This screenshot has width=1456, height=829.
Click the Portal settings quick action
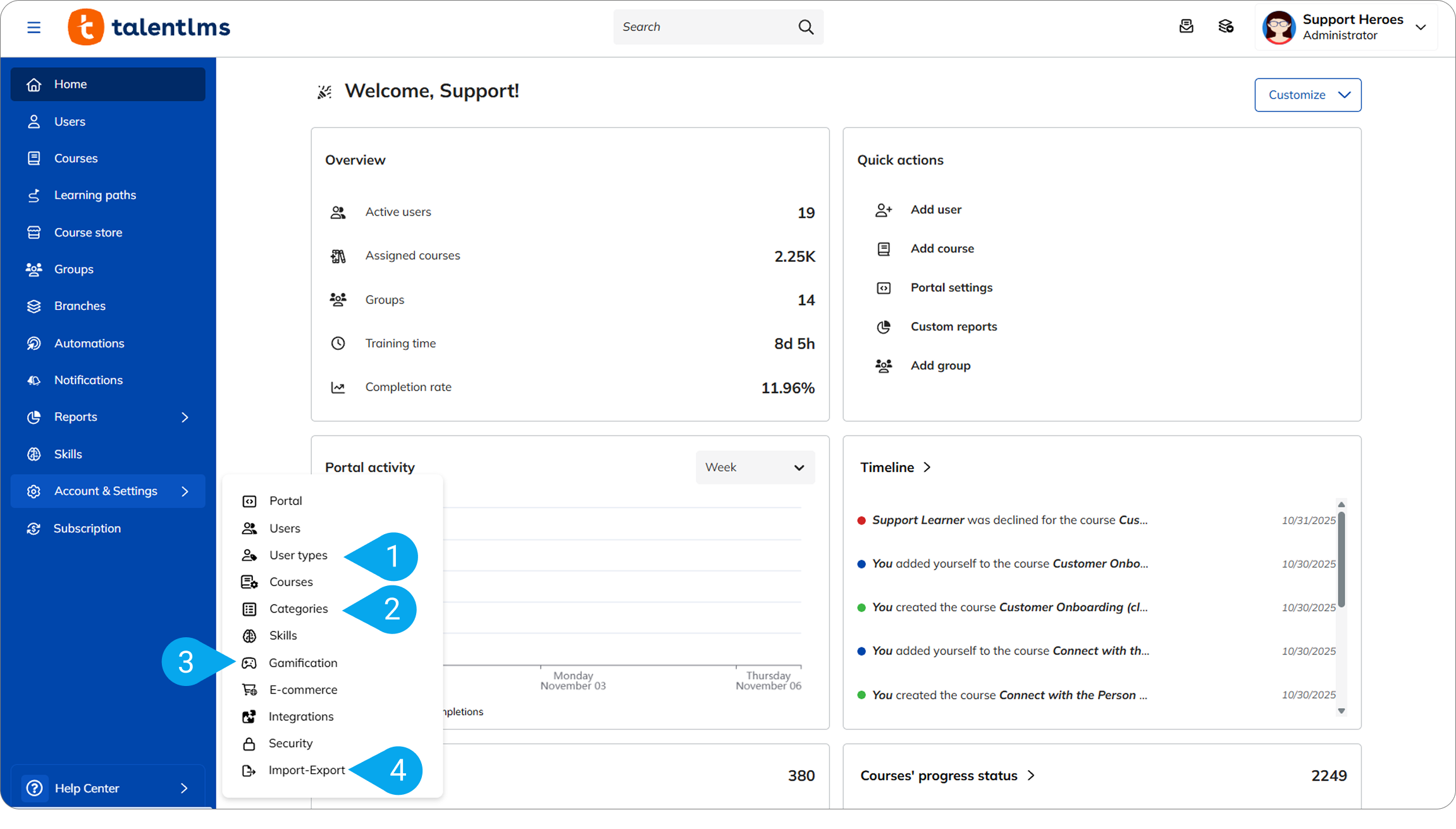point(951,287)
